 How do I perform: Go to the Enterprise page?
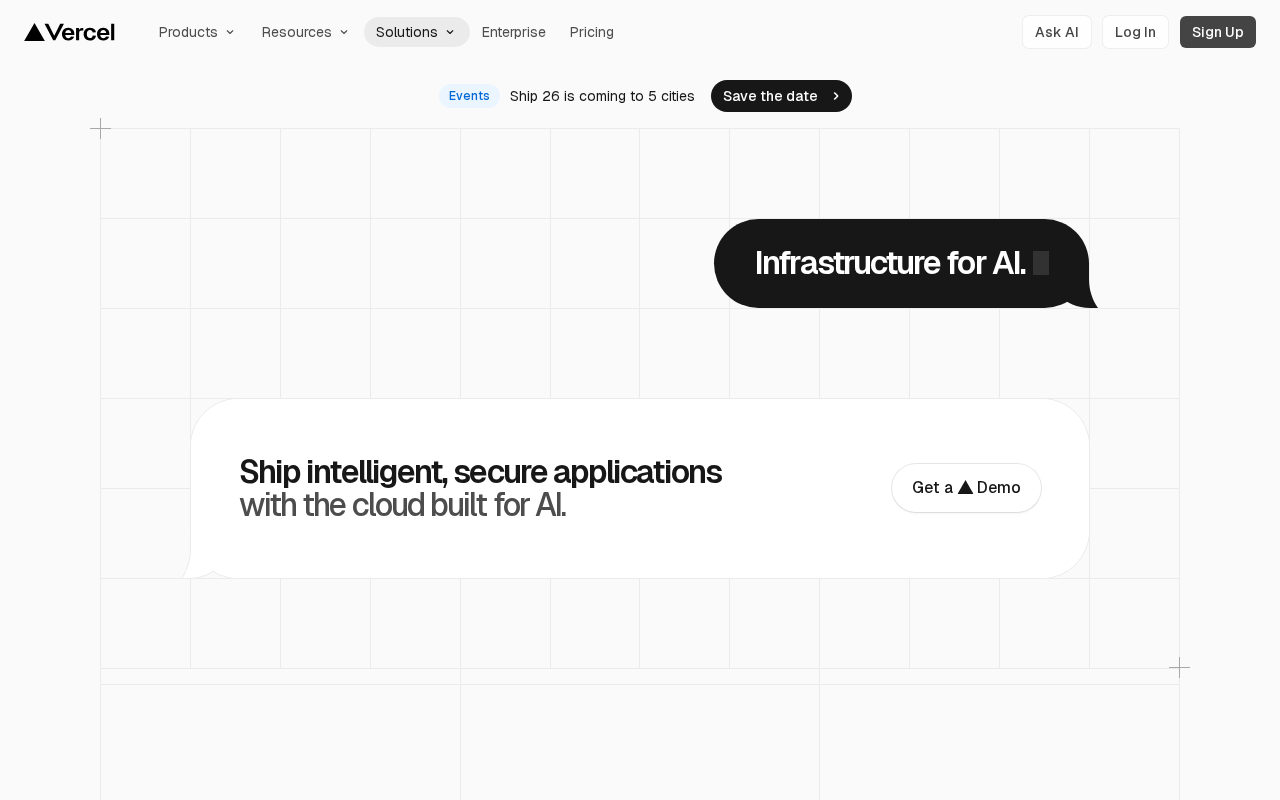[x=514, y=32]
